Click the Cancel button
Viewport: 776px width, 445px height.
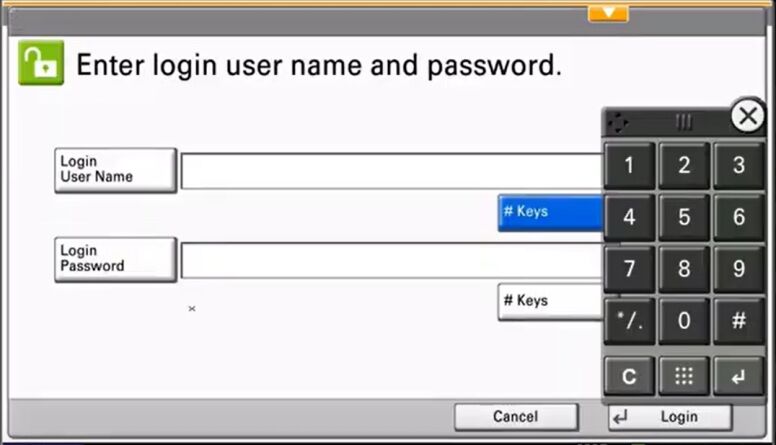click(x=516, y=417)
